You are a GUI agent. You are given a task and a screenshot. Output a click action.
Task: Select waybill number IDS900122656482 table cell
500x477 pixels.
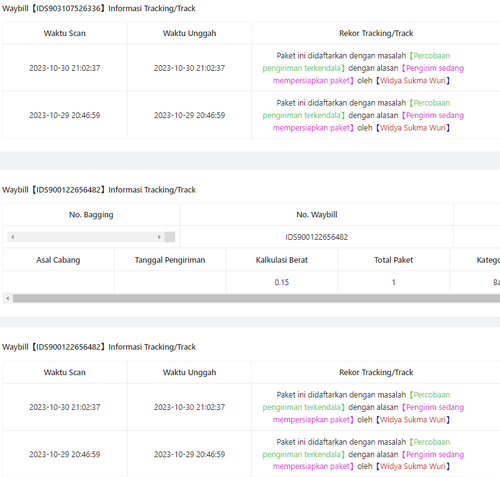[x=316, y=237]
